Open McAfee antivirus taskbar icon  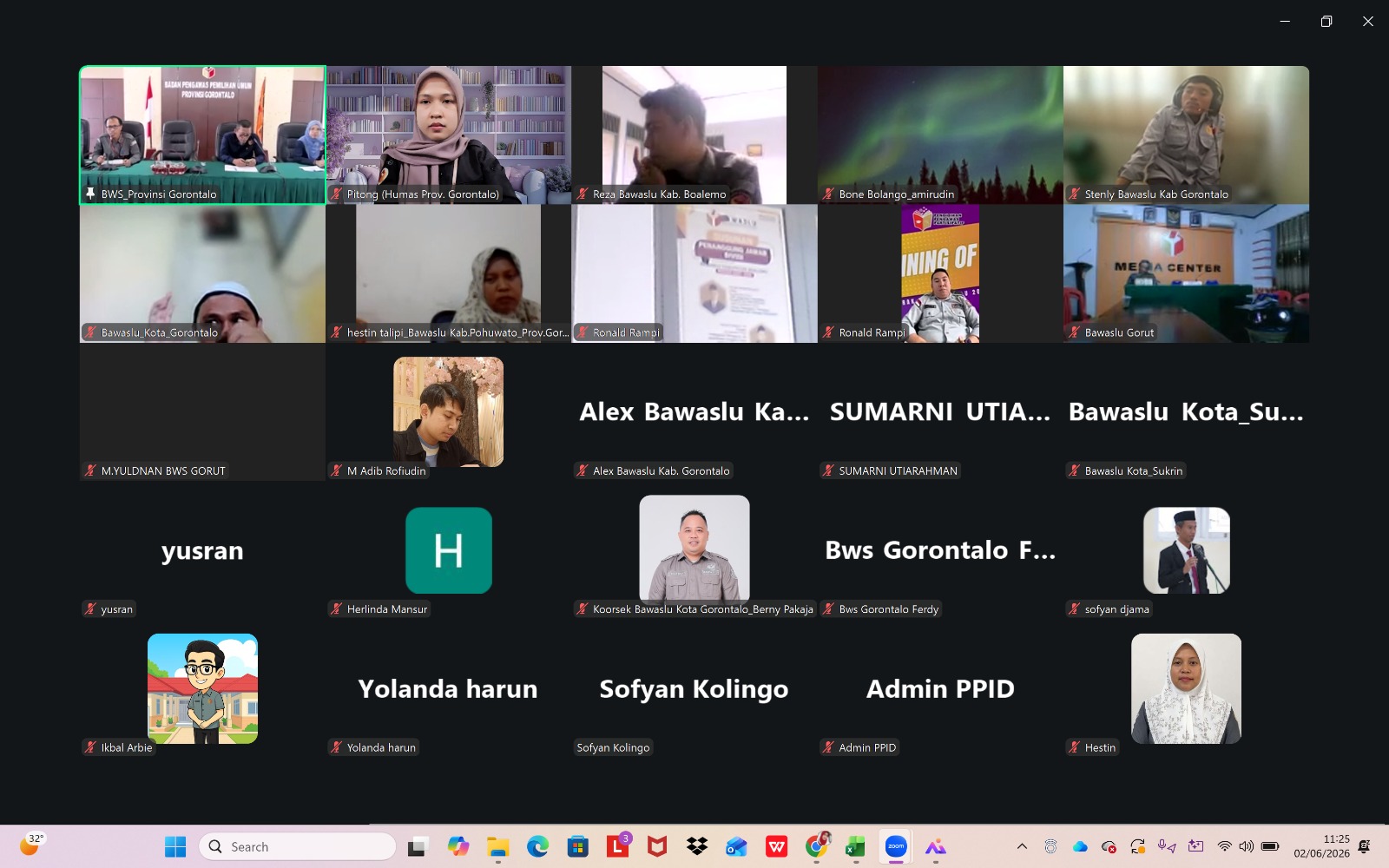pyautogui.click(x=657, y=846)
